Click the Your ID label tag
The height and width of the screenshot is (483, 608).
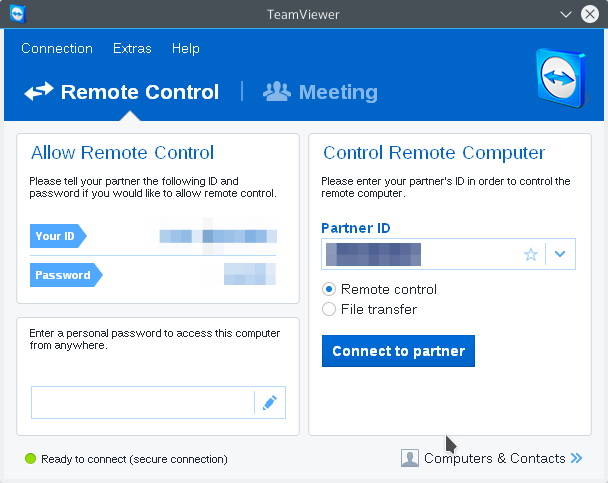click(58, 236)
